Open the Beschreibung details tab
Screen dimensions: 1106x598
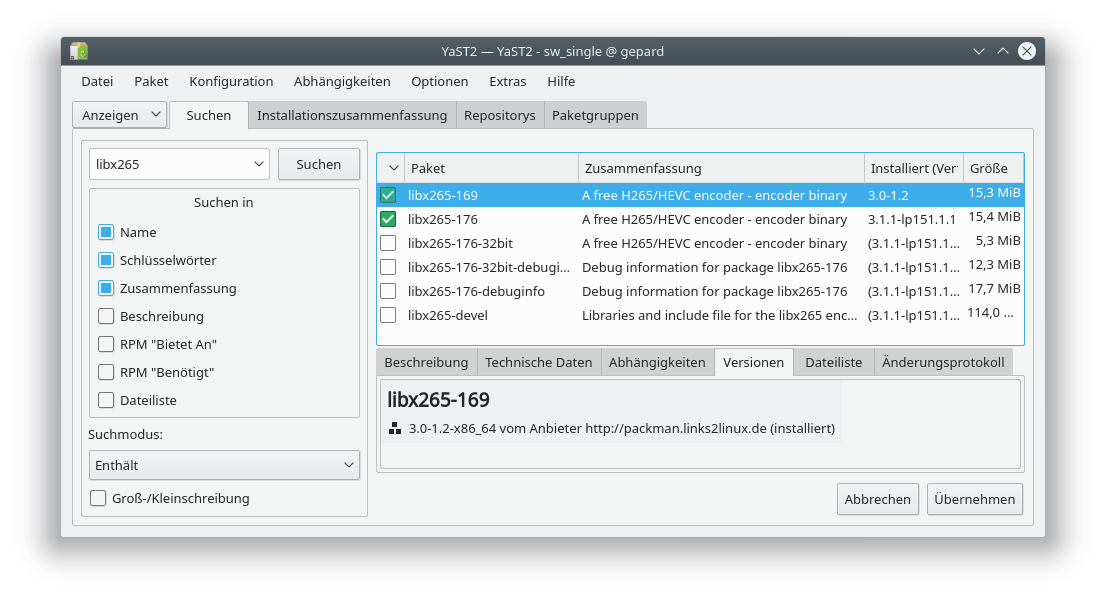point(426,362)
